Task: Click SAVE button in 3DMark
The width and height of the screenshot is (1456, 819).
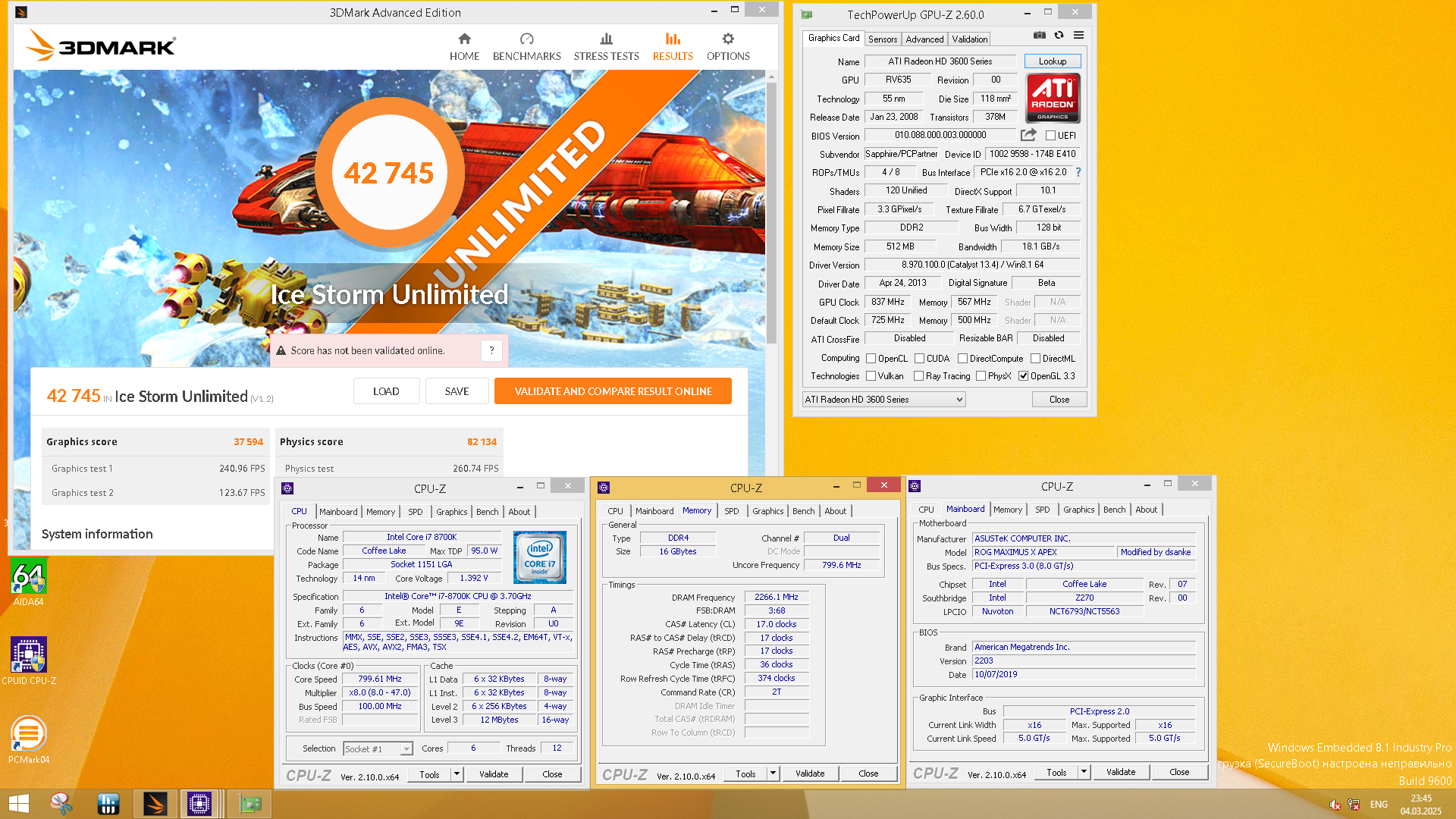Action: 457,391
